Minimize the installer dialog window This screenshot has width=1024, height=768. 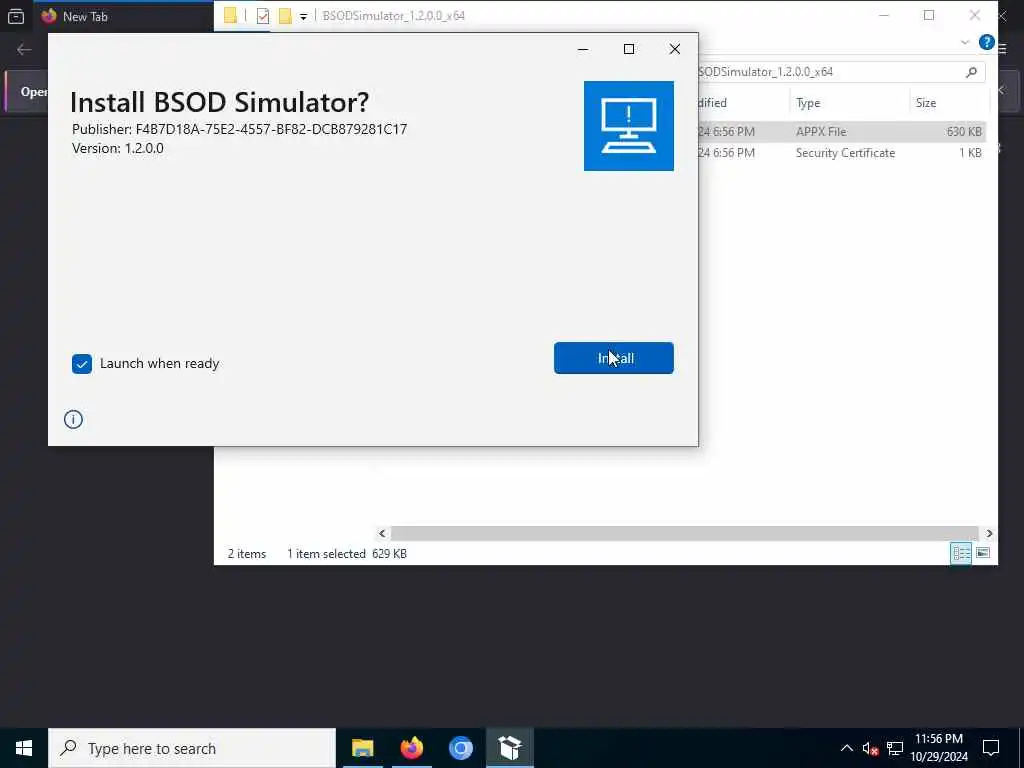(x=583, y=49)
